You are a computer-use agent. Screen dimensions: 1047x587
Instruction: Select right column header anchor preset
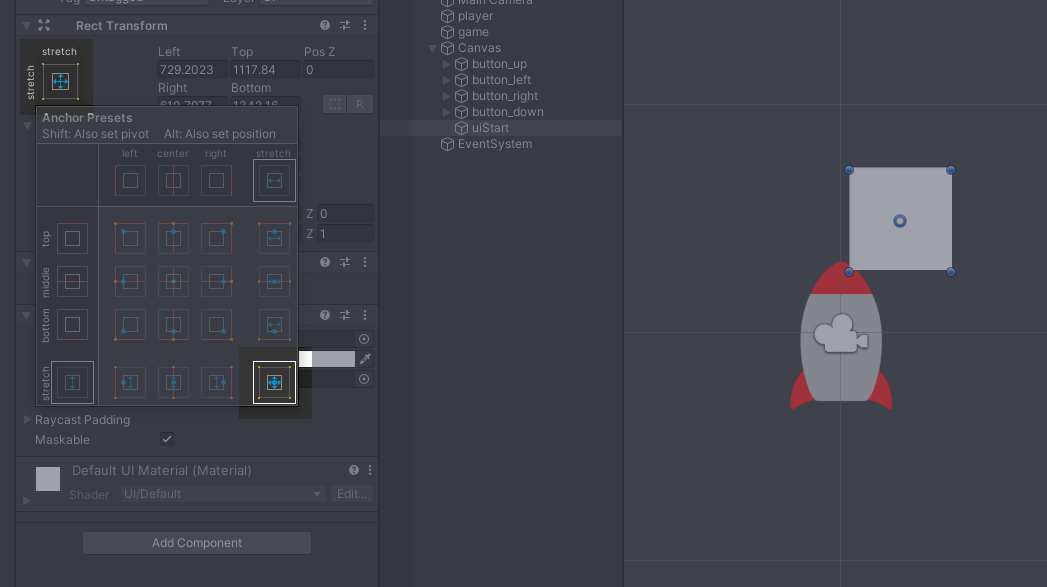(216, 180)
